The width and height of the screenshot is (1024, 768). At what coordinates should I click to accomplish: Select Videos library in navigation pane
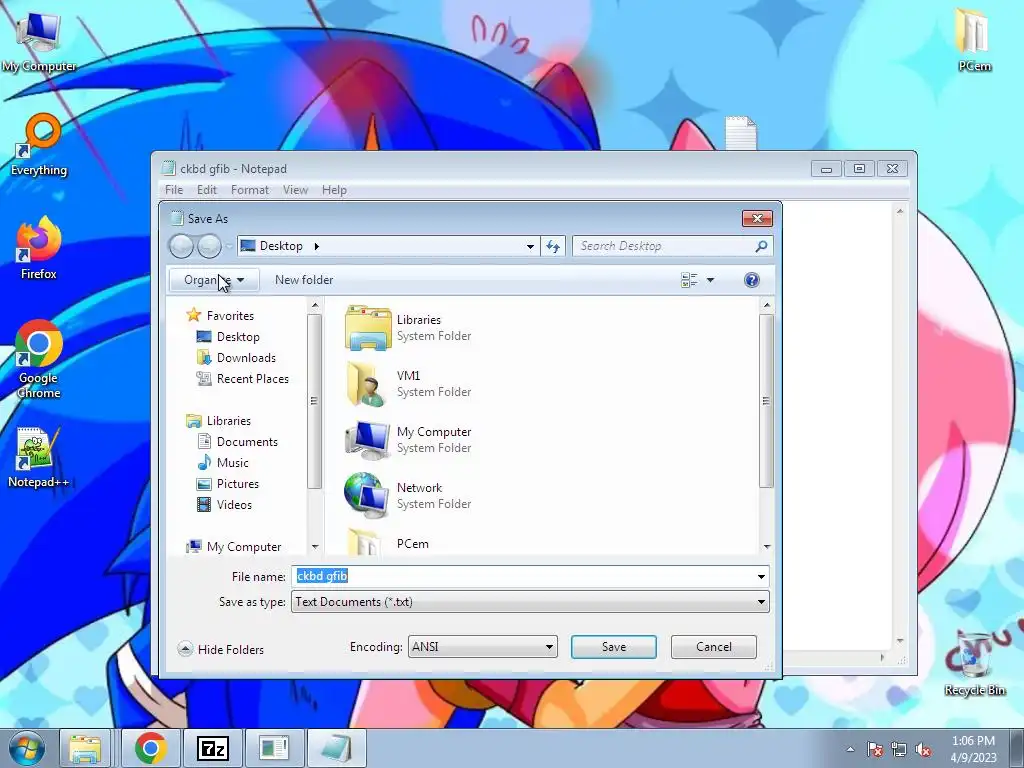click(224, 505)
